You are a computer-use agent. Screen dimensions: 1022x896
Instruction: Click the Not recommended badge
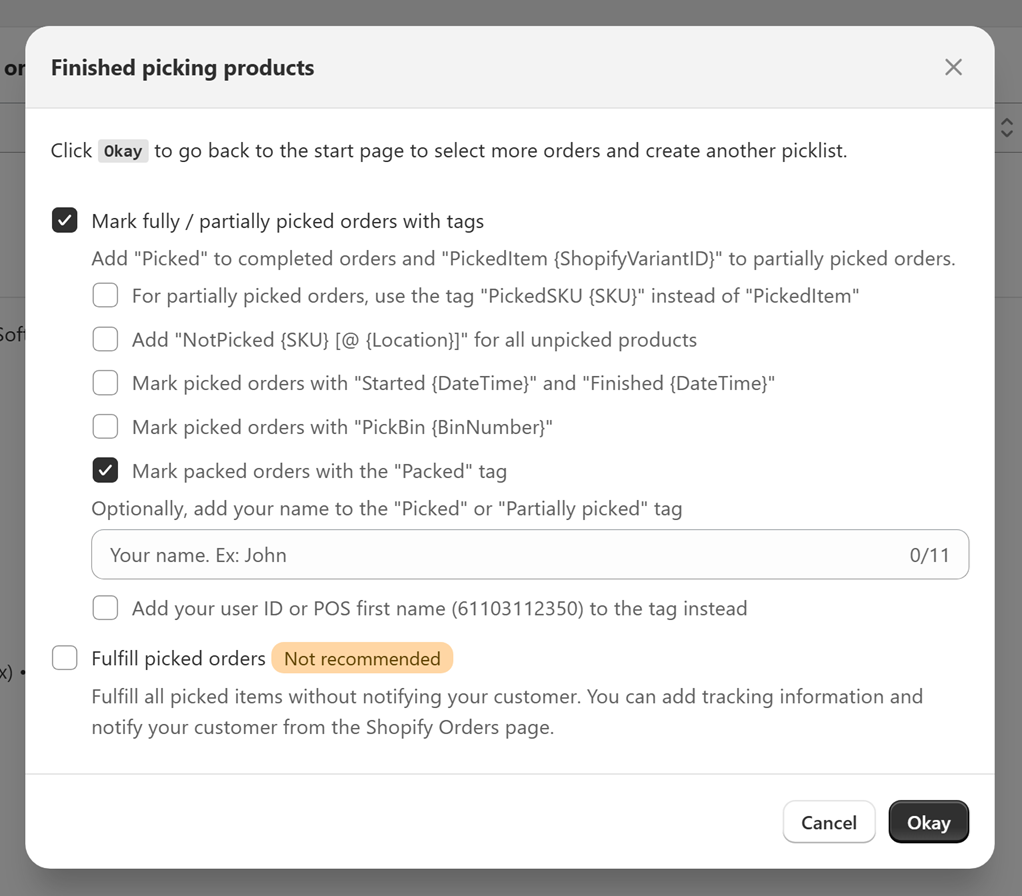[362, 659]
